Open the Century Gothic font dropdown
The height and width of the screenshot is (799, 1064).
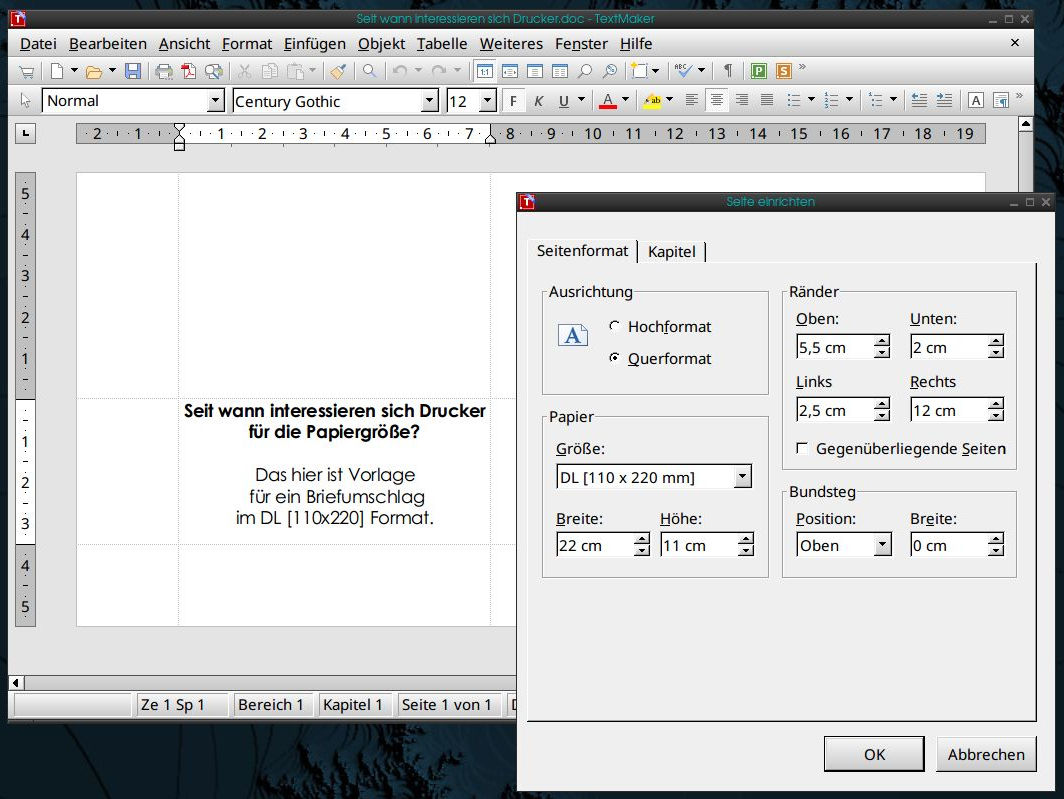(x=430, y=101)
